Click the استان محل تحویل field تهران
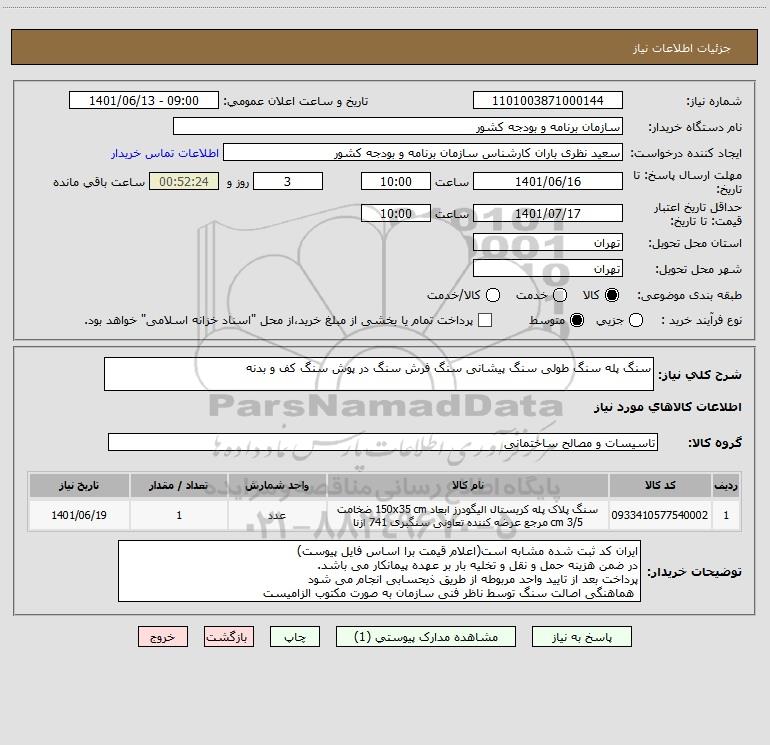Screen dimensions: 770x745 pos(548,243)
